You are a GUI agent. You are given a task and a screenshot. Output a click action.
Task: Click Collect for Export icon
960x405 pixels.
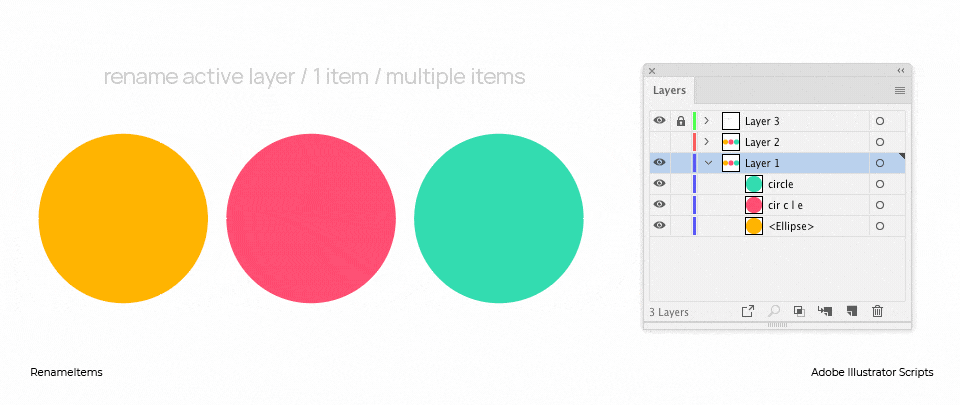click(x=748, y=311)
